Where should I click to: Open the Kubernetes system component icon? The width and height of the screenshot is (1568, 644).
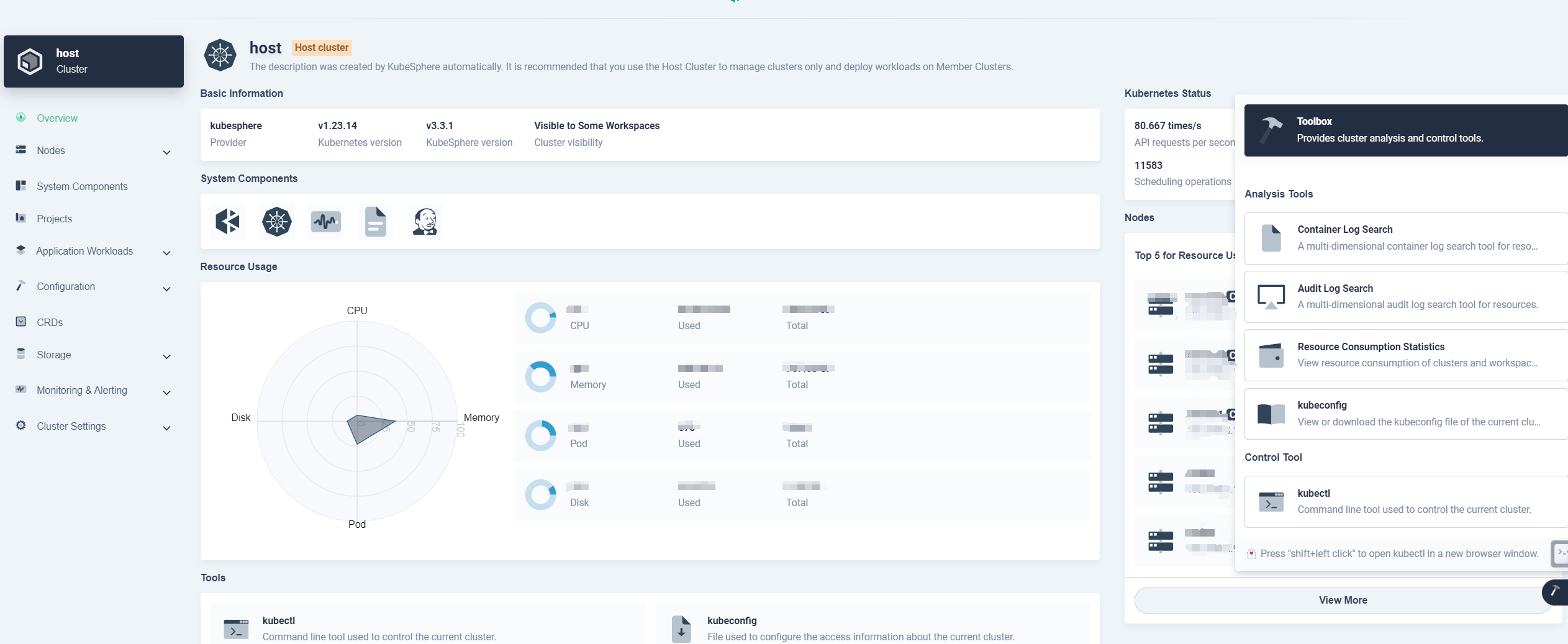coord(277,221)
